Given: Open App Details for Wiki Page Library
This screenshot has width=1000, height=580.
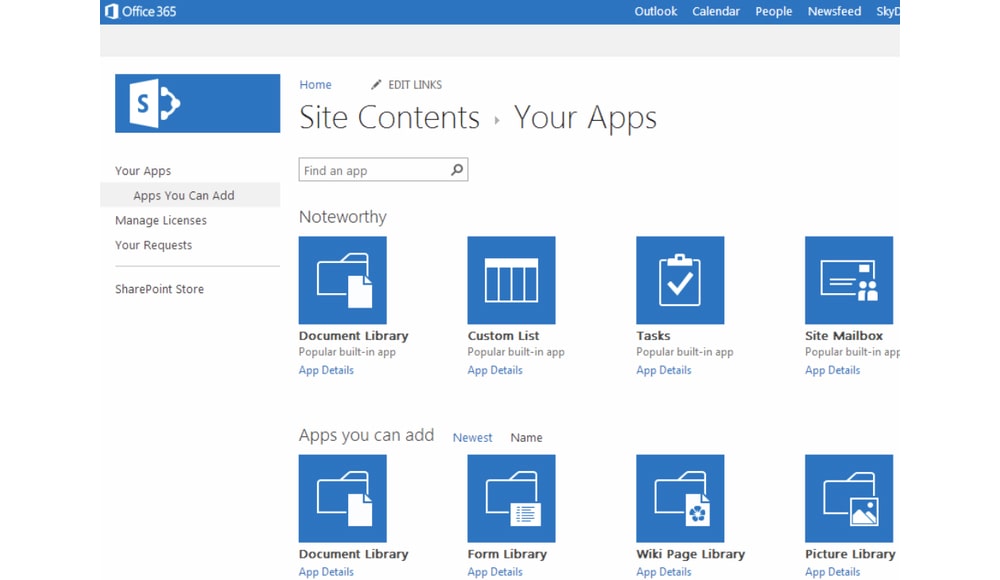Looking at the screenshot, I should pos(663,572).
